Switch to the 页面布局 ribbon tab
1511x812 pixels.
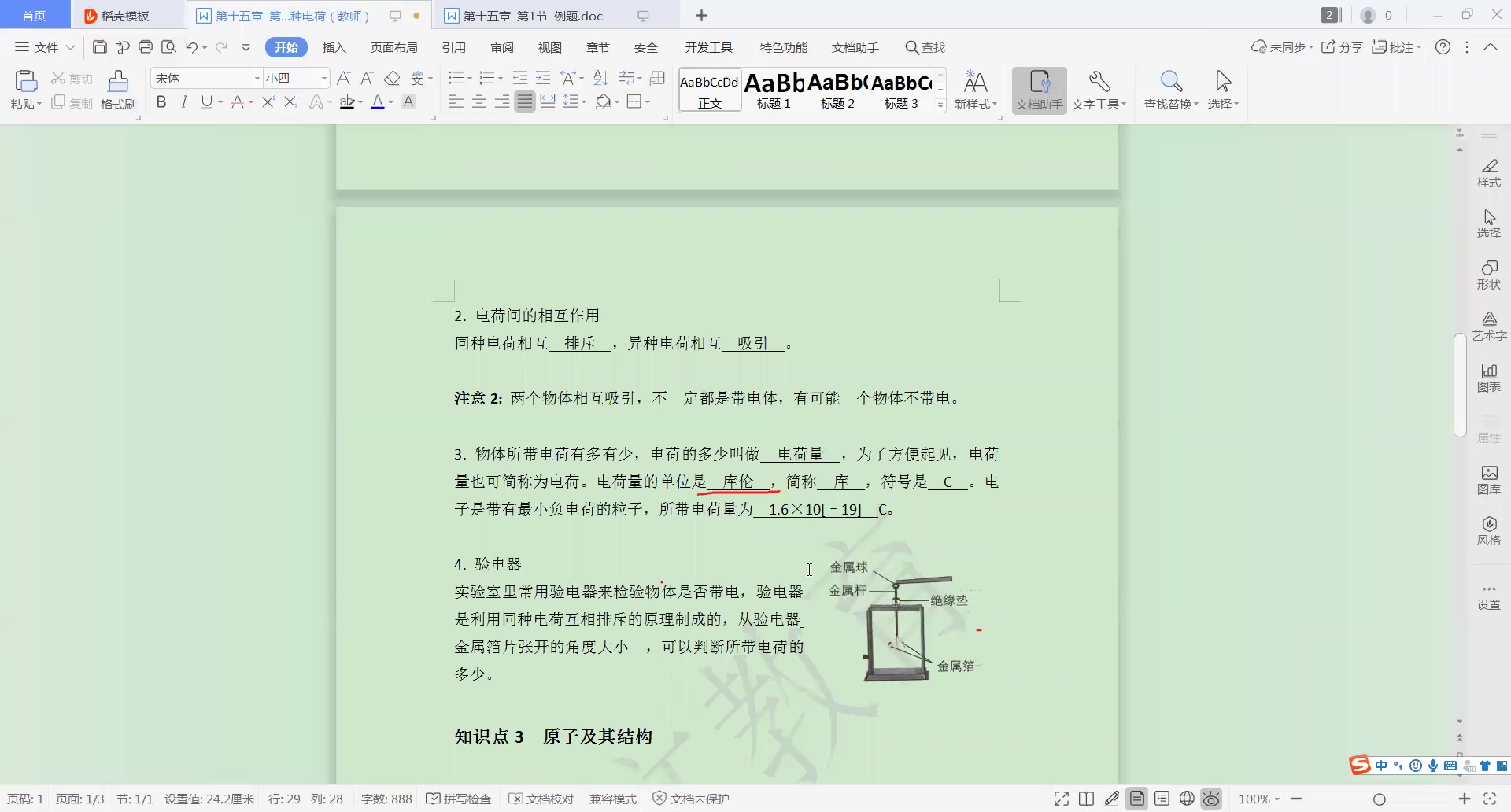394,47
